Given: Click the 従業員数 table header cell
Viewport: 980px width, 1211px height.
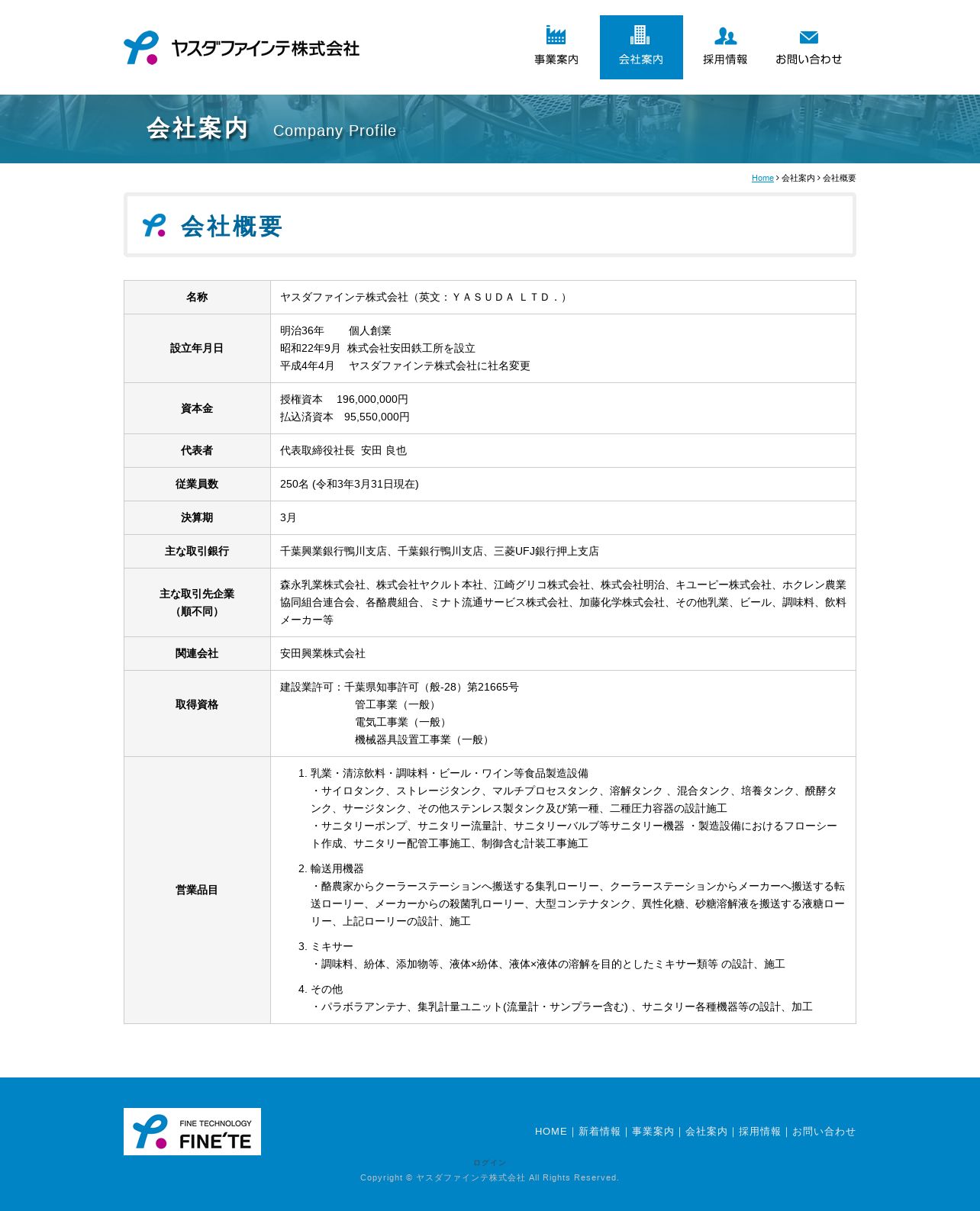Looking at the screenshot, I should [197, 485].
